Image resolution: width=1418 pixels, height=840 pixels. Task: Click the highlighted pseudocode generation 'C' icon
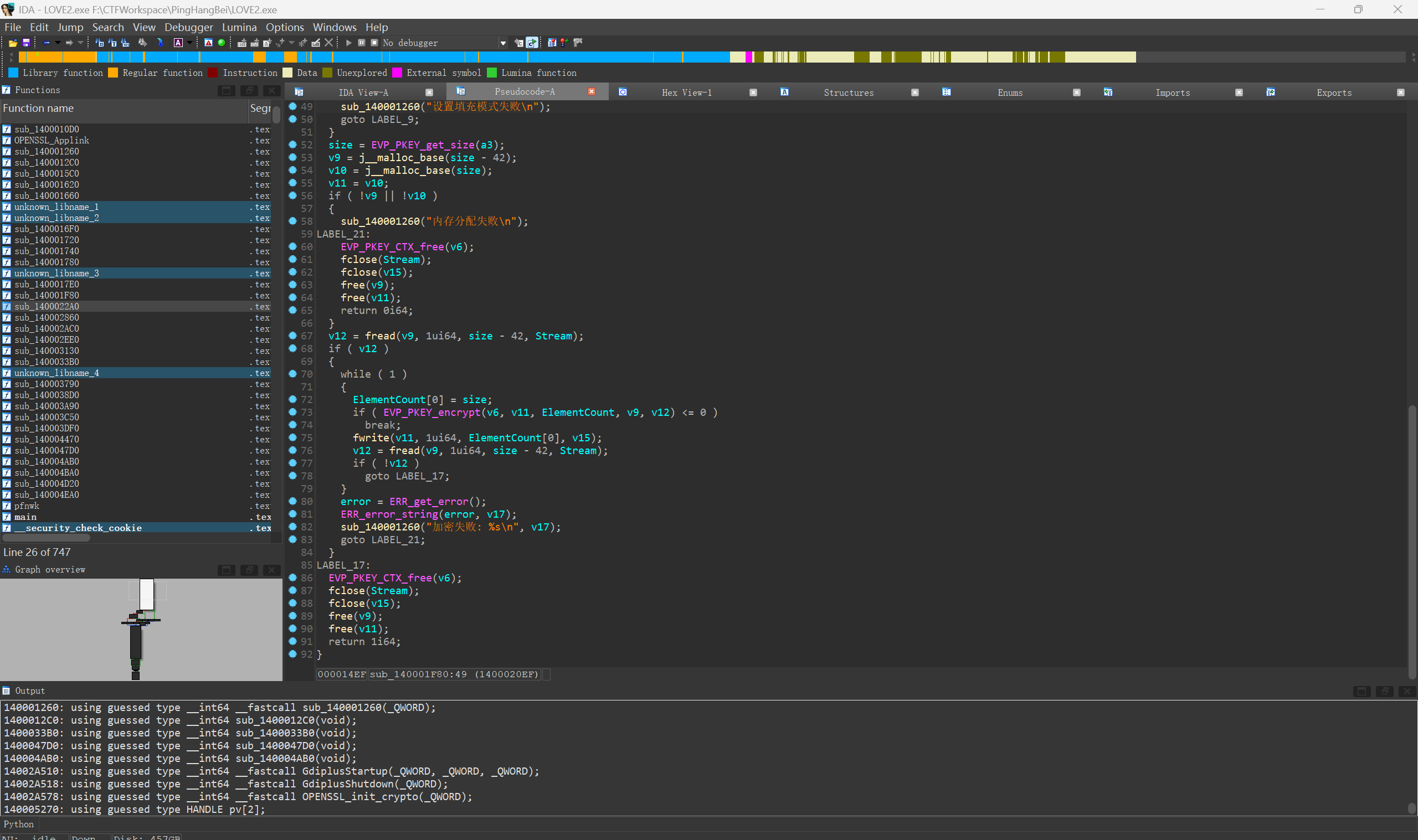click(532, 43)
